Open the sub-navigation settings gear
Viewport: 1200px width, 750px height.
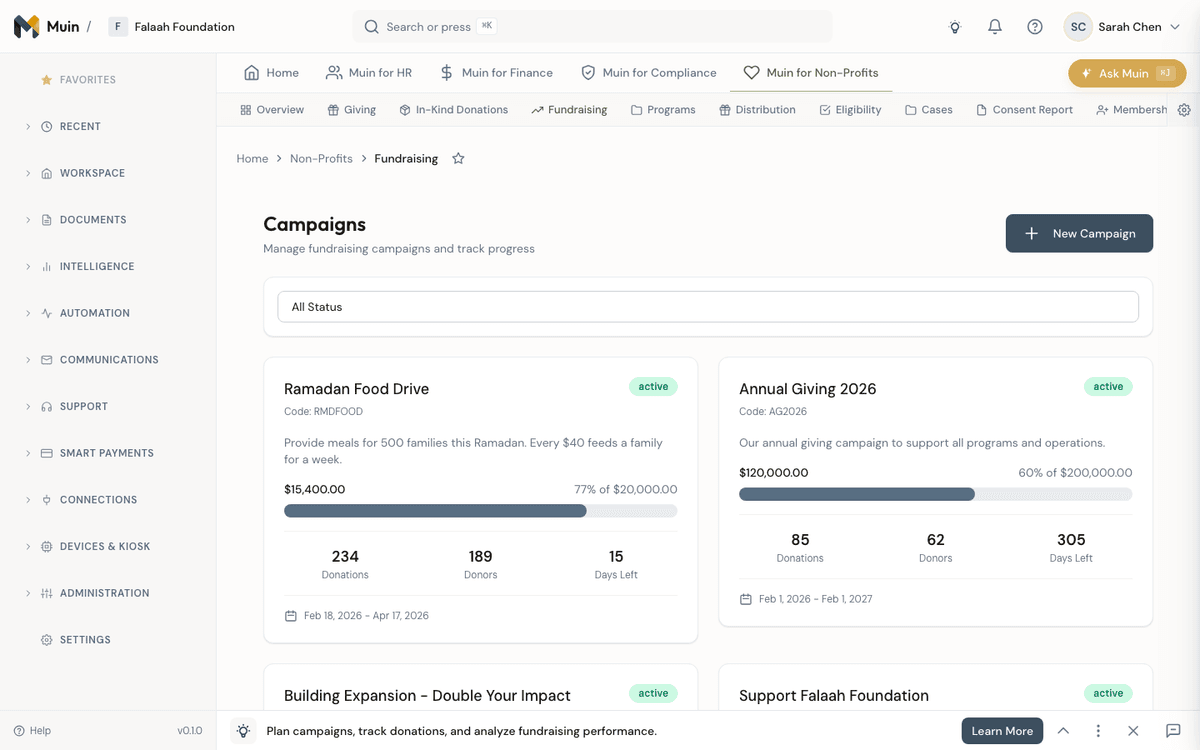pyautogui.click(x=1184, y=110)
